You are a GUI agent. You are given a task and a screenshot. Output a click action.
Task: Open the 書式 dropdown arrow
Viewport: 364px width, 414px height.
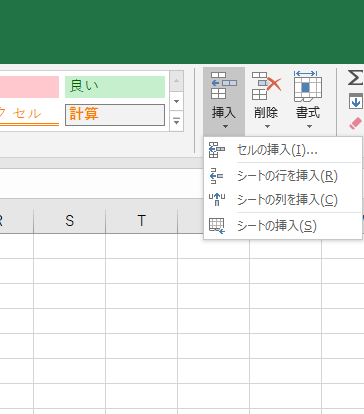click(x=309, y=127)
